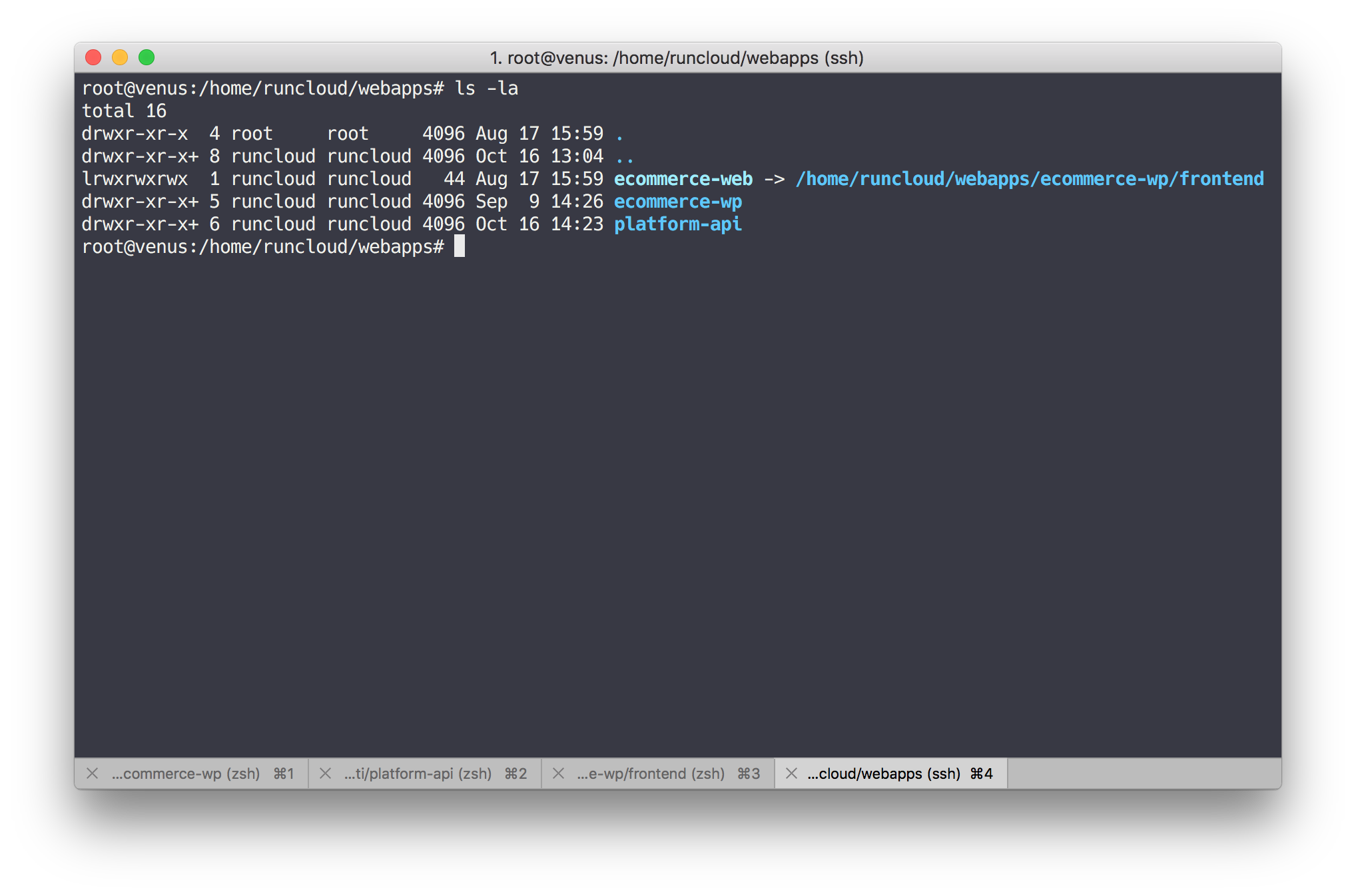This screenshot has width=1356, height=896.
Task: Close the platform-api zsh tab
Action: 326,774
